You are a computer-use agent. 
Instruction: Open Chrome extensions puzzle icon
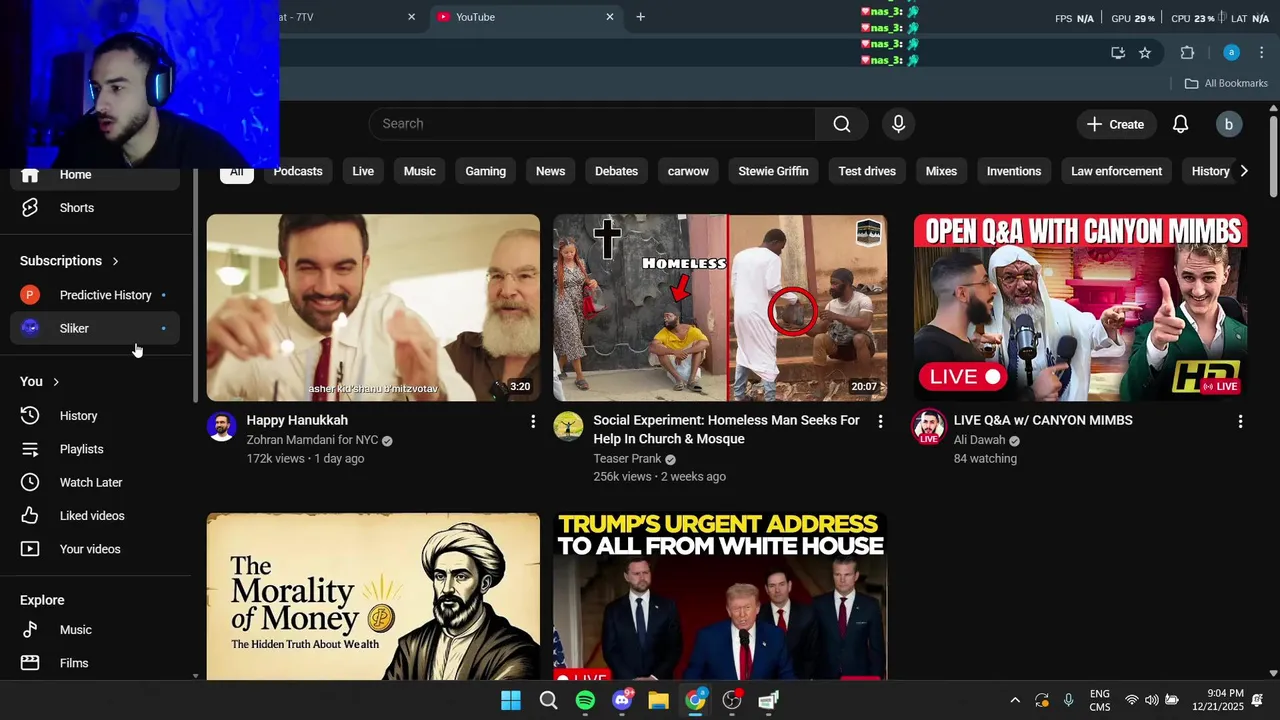[x=1187, y=53]
